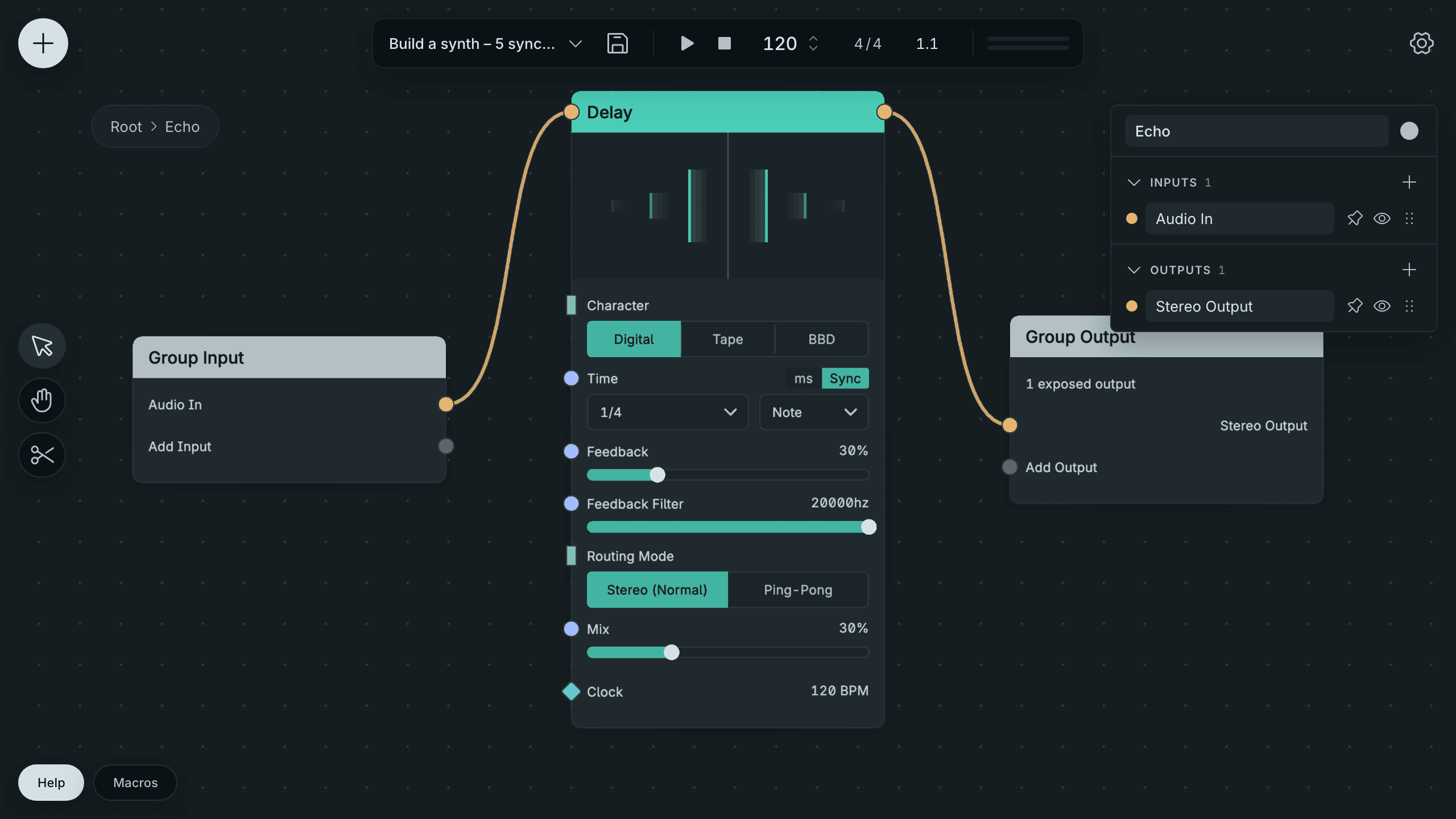The height and width of the screenshot is (819, 1456).
Task: Select the hand pan tool
Action: [42, 400]
